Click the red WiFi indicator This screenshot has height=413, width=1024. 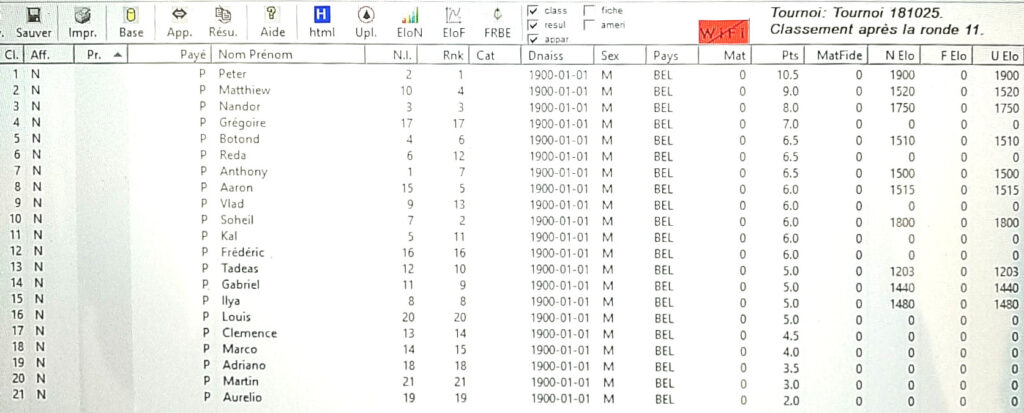(723, 31)
